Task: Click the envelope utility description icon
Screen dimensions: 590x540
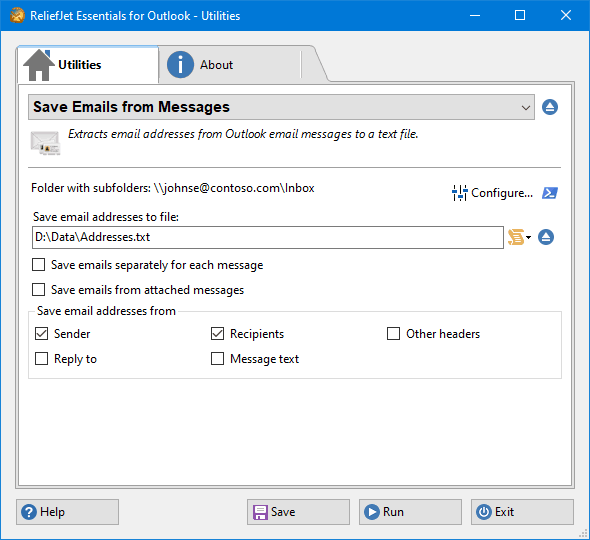Action: click(46, 143)
